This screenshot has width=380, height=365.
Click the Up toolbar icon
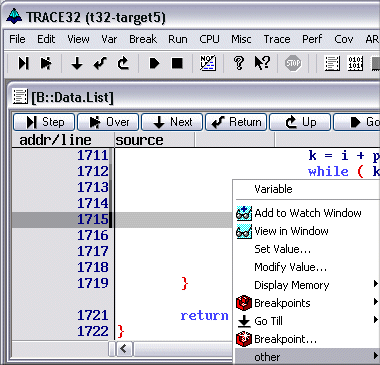click(x=123, y=63)
